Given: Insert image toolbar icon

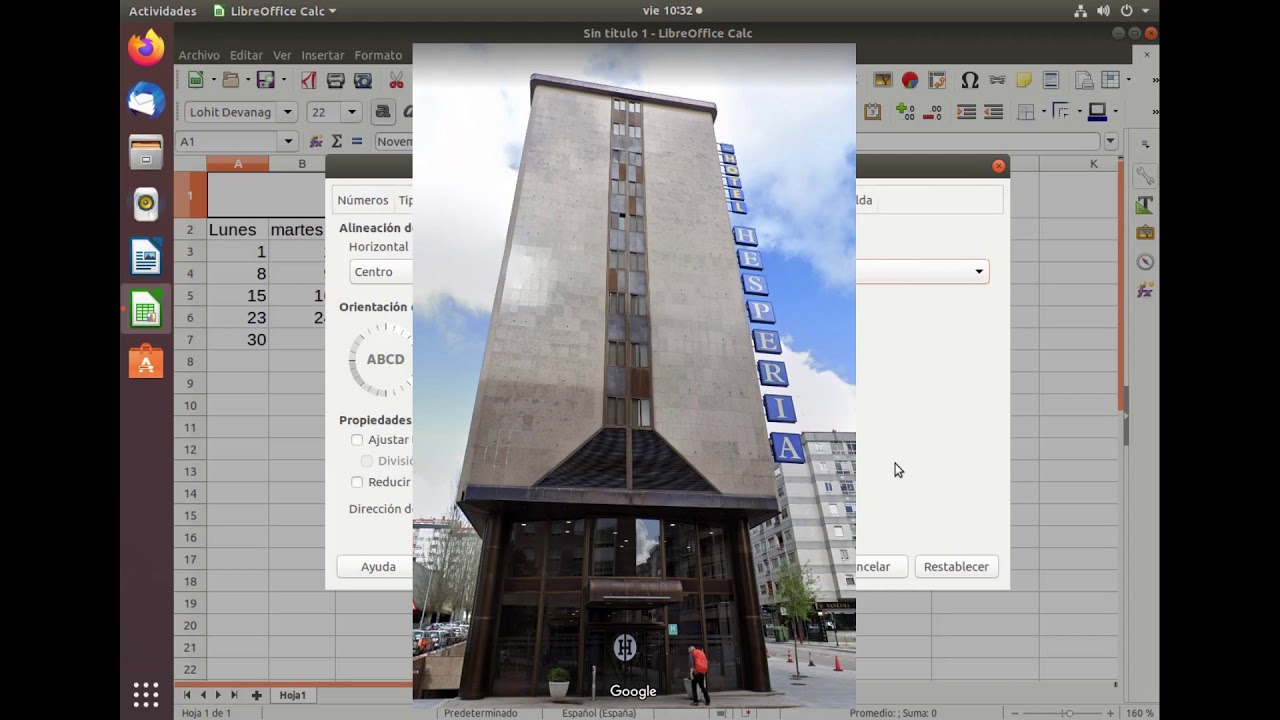Looking at the screenshot, I should pos(883,80).
